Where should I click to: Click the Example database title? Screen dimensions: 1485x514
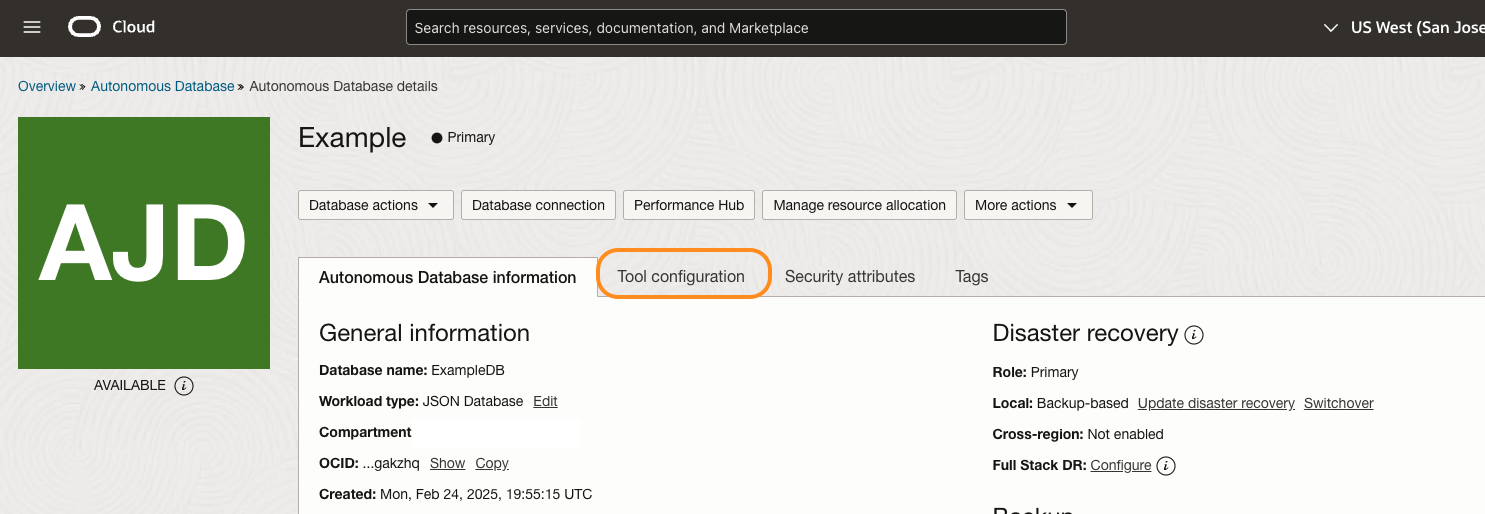point(352,138)
